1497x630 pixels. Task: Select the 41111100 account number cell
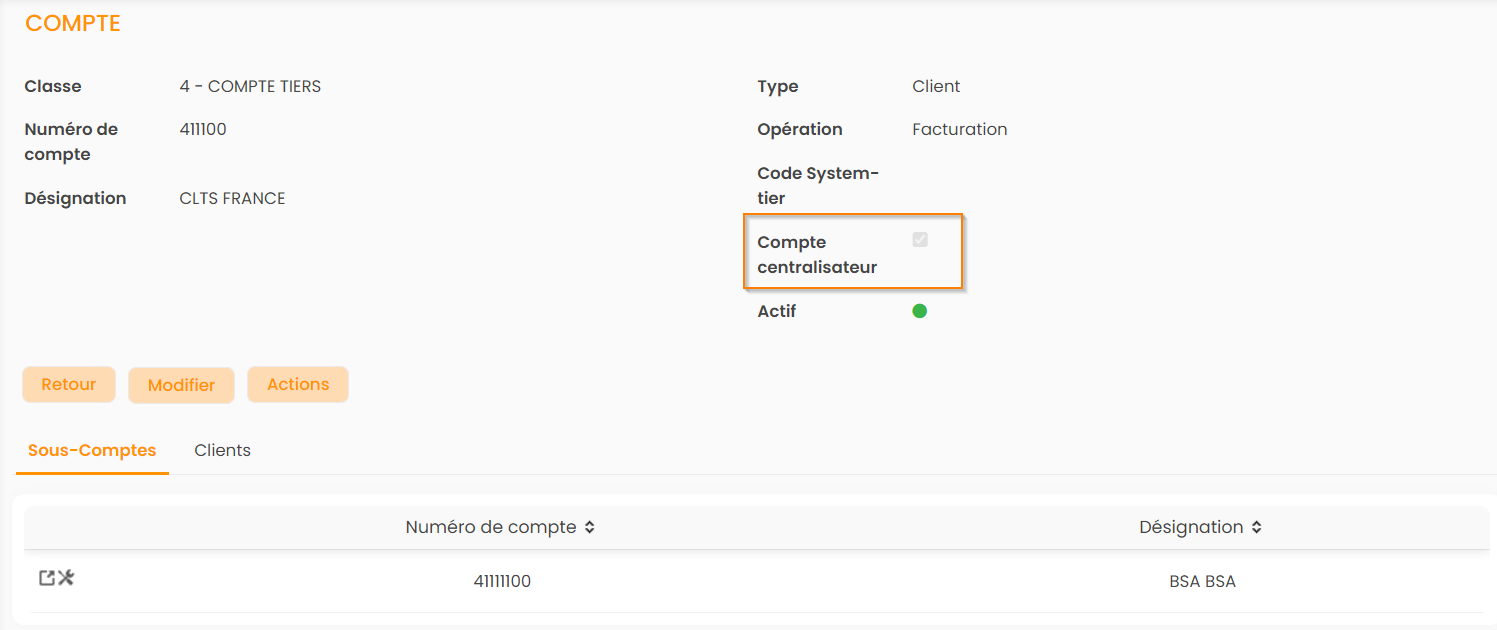point(502,581)
